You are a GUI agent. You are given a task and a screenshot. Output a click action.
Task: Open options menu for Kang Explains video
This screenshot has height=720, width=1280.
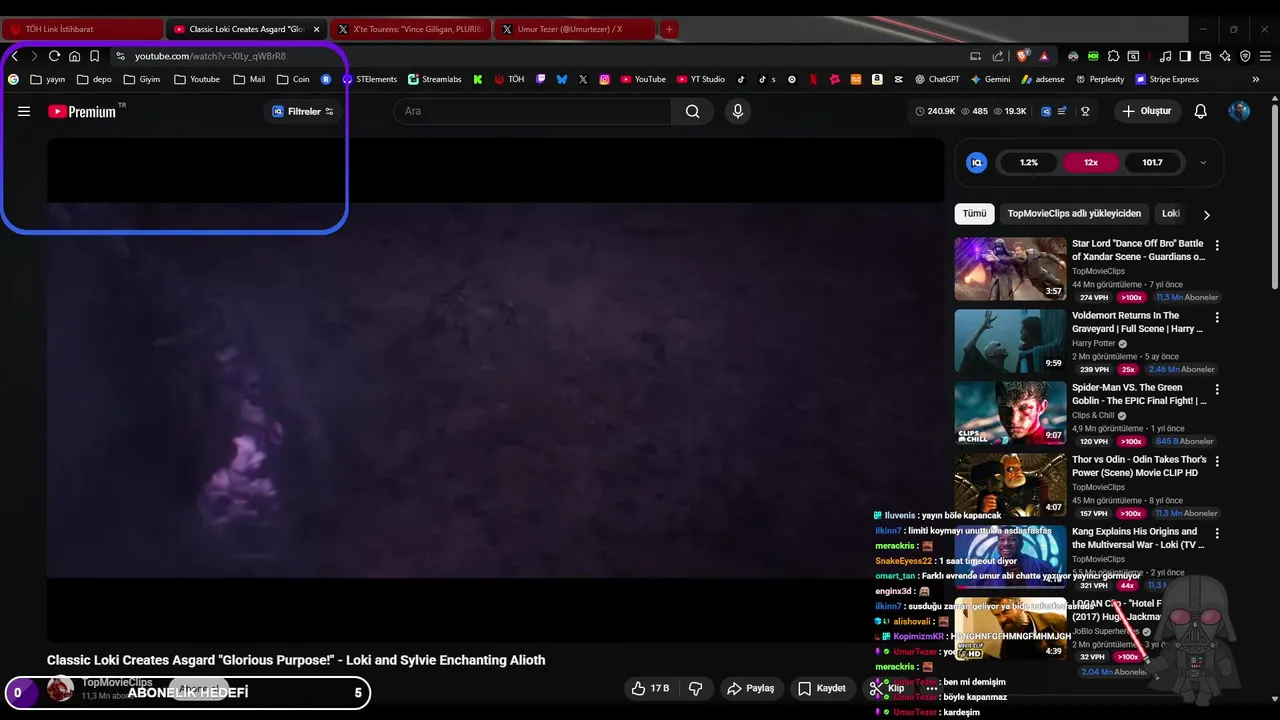point(1217,533)
